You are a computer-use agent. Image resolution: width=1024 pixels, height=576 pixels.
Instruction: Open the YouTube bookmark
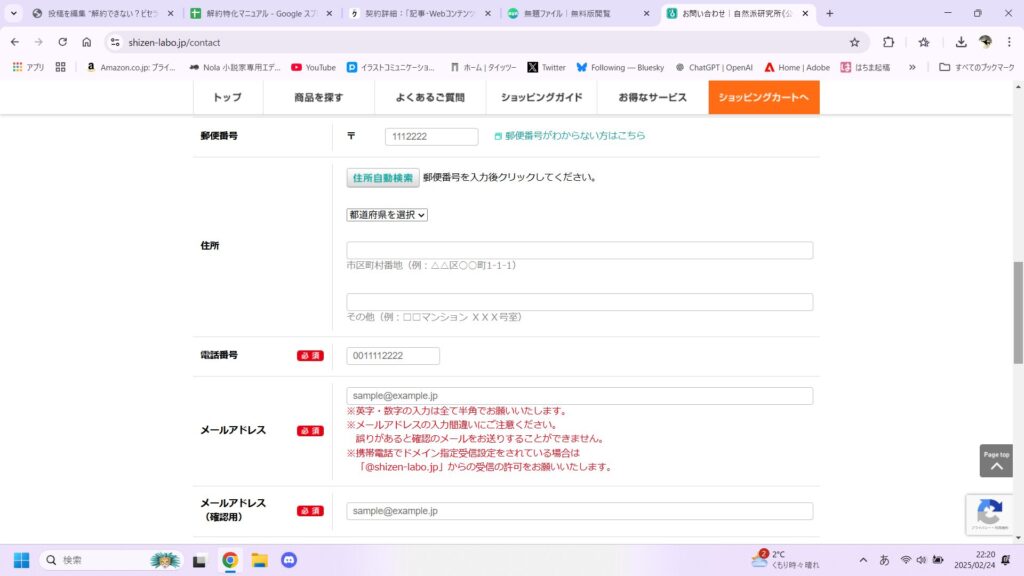(x=313, y=67)
